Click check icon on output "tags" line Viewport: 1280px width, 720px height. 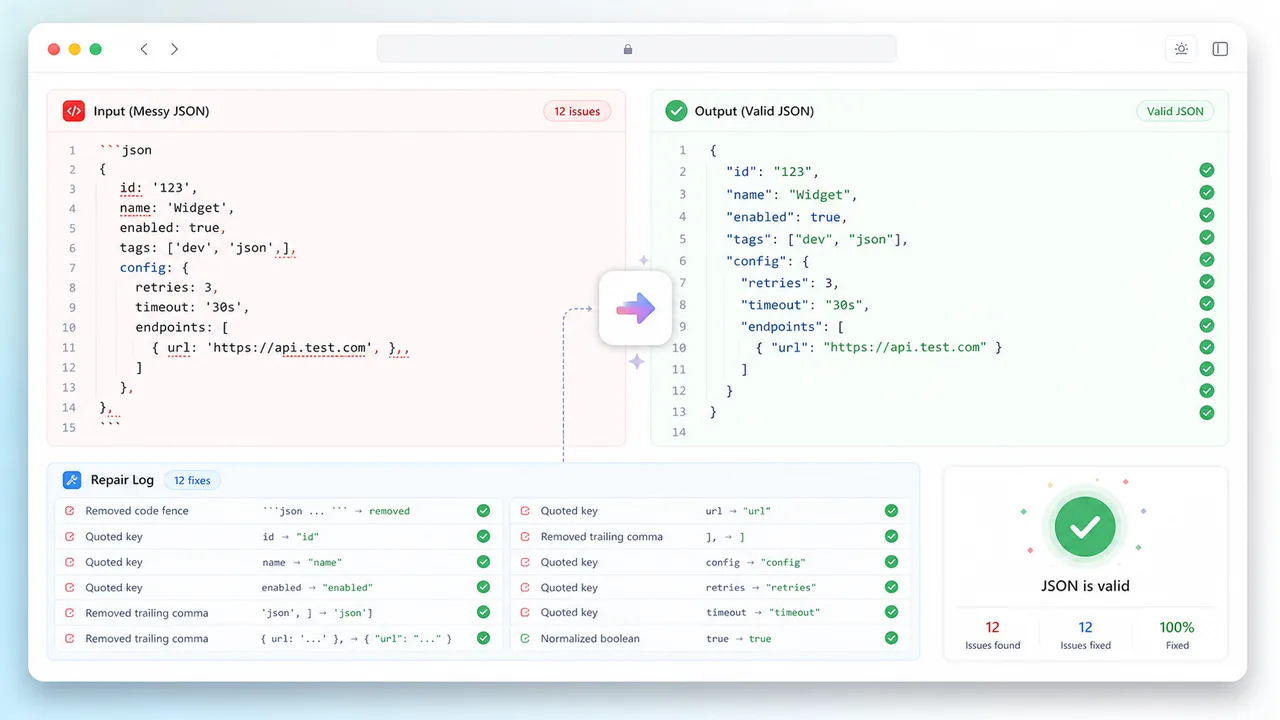(x=1207, y=237)
